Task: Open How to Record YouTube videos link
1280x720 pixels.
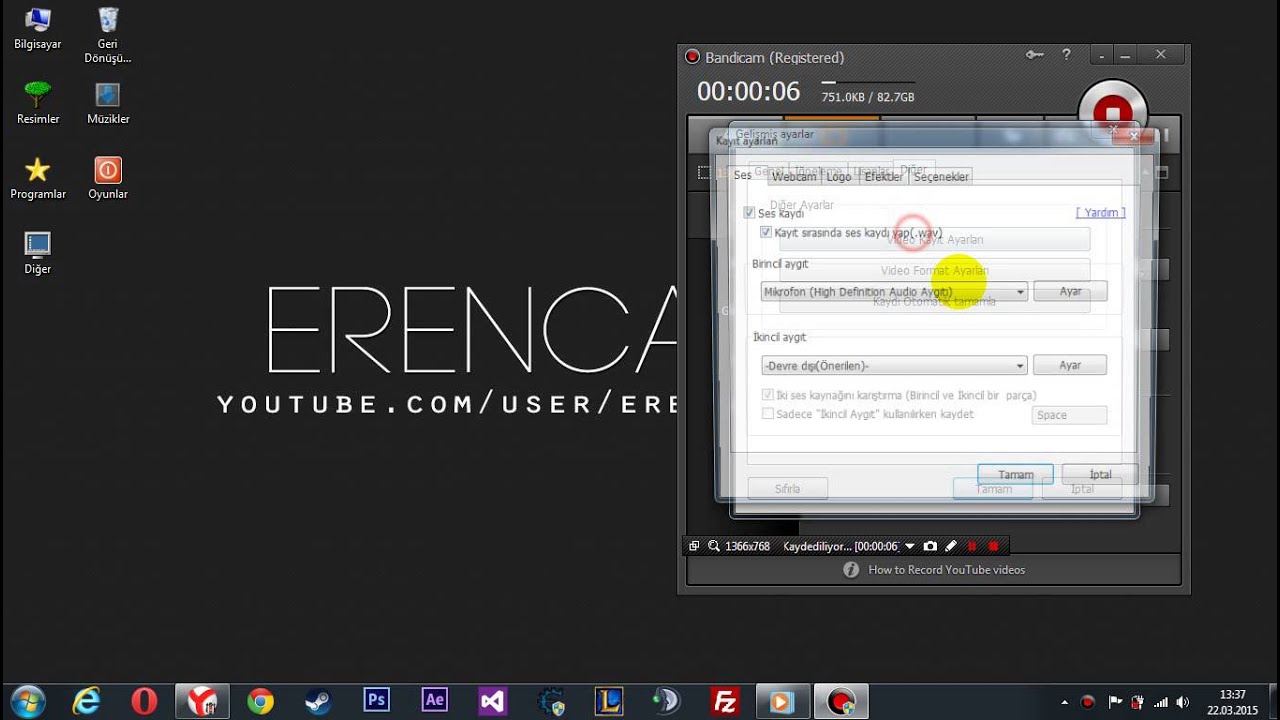Action: tap(946, 570)
